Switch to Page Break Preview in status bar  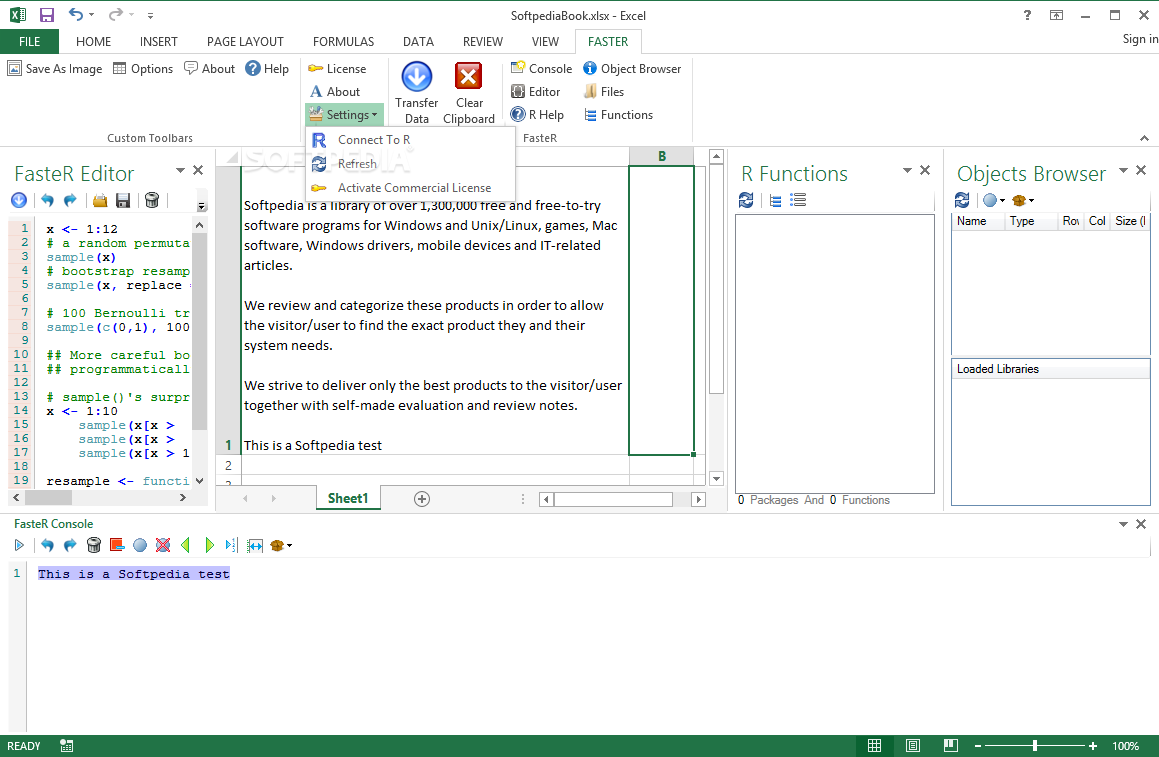tap(951, 746)
